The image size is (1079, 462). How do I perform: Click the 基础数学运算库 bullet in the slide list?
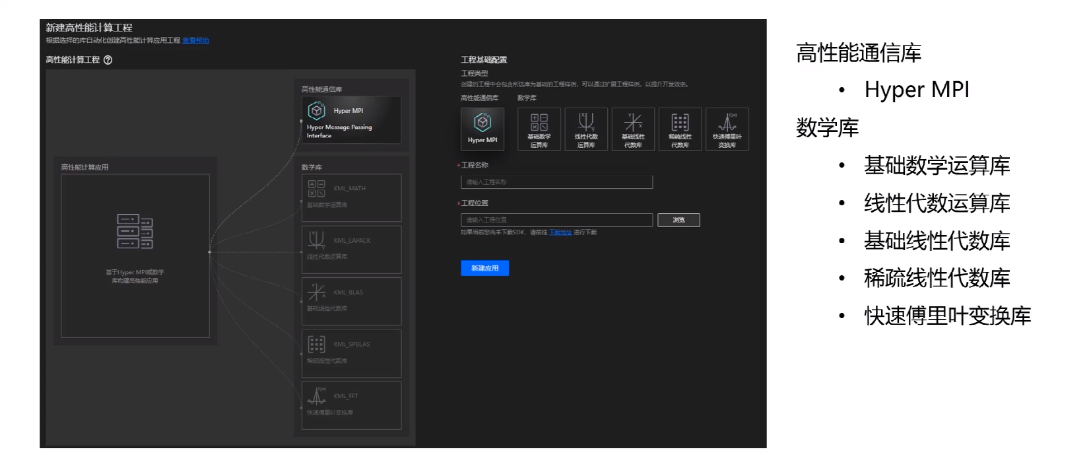coord(937,166)
